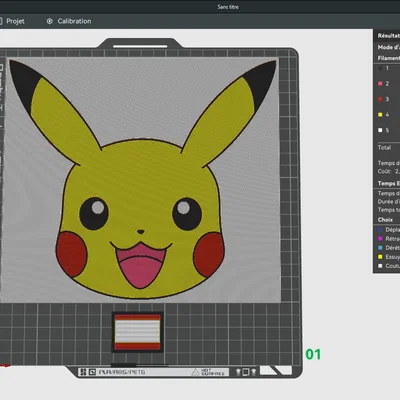Screen dimensions: 400x400
Task: Select the yellow filament 4 swatch
Action: click(380, 115)
